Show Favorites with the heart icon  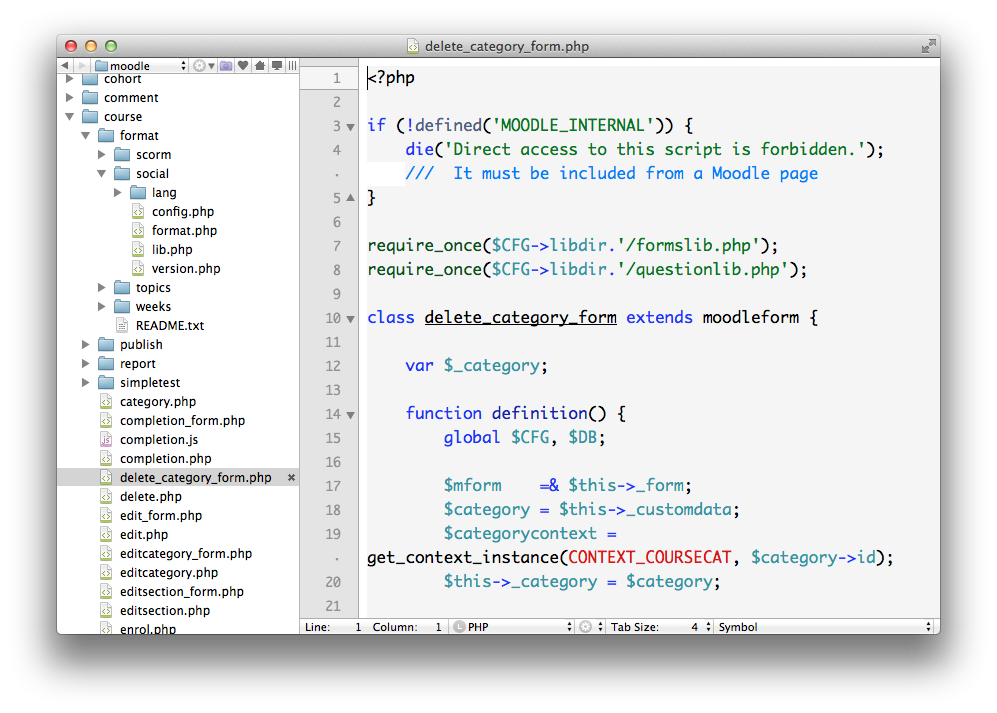(243, 66)
